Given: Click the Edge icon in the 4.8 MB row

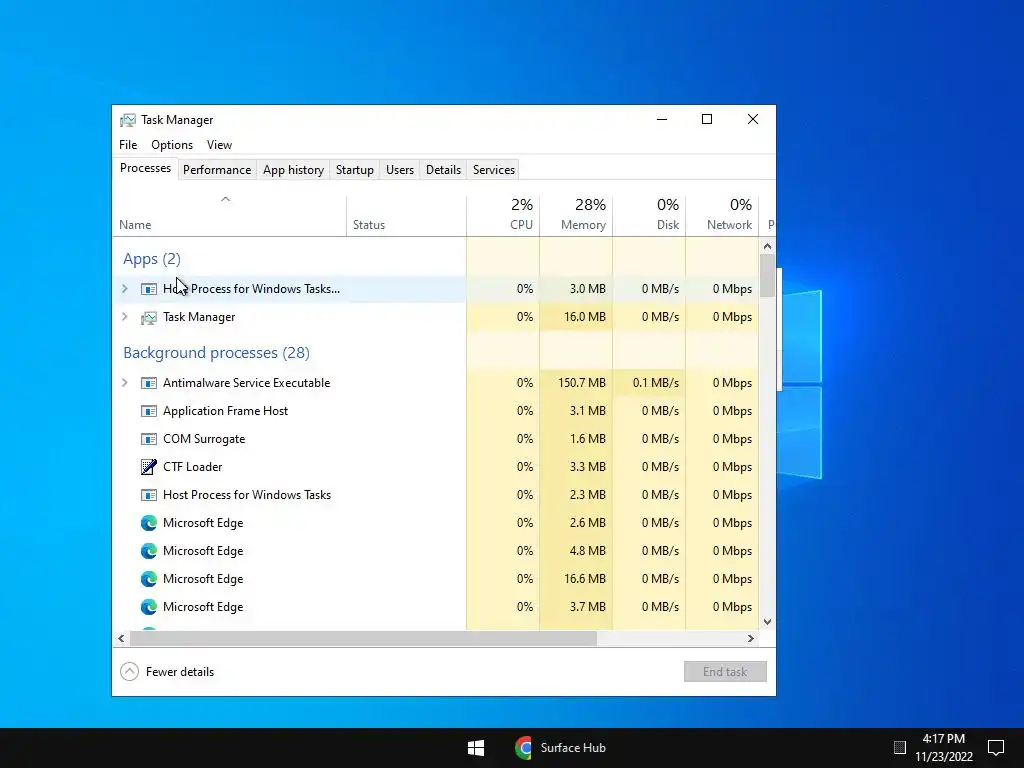Looking at the screenshot, I should point(149,551).
